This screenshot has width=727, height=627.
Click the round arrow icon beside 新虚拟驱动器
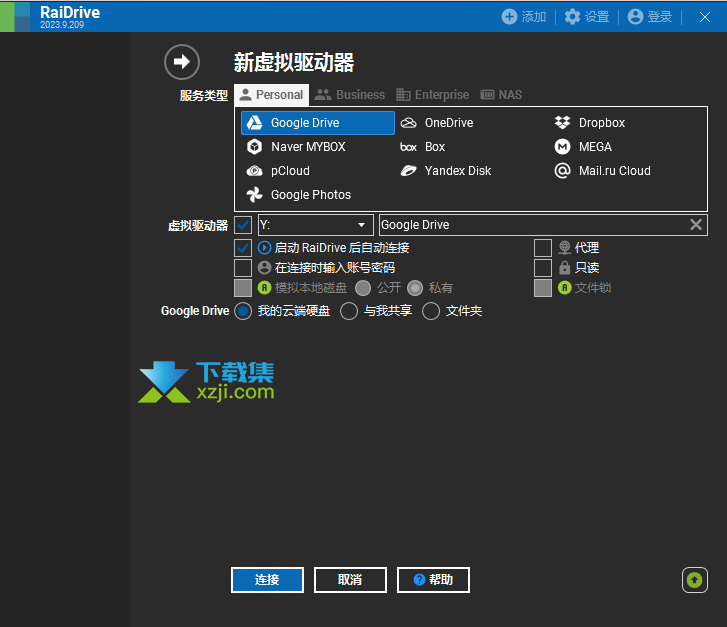(182, 62)
